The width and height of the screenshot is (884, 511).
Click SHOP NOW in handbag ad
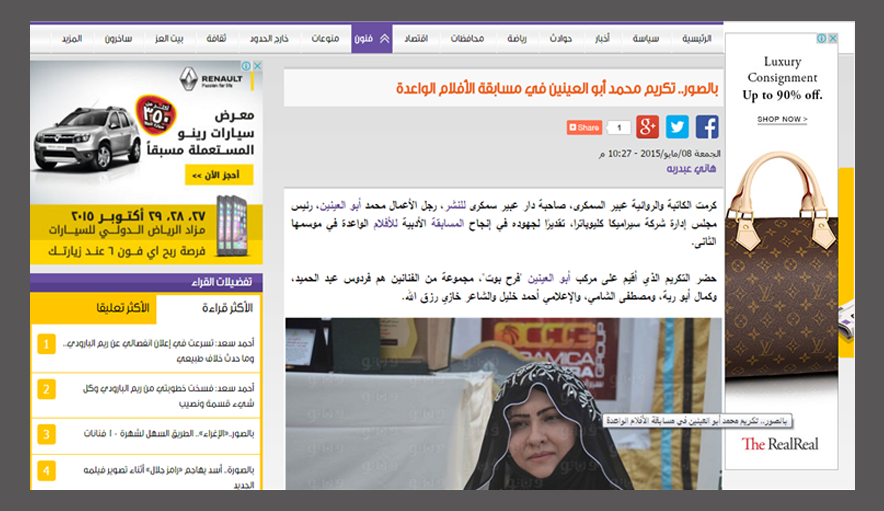782,119
